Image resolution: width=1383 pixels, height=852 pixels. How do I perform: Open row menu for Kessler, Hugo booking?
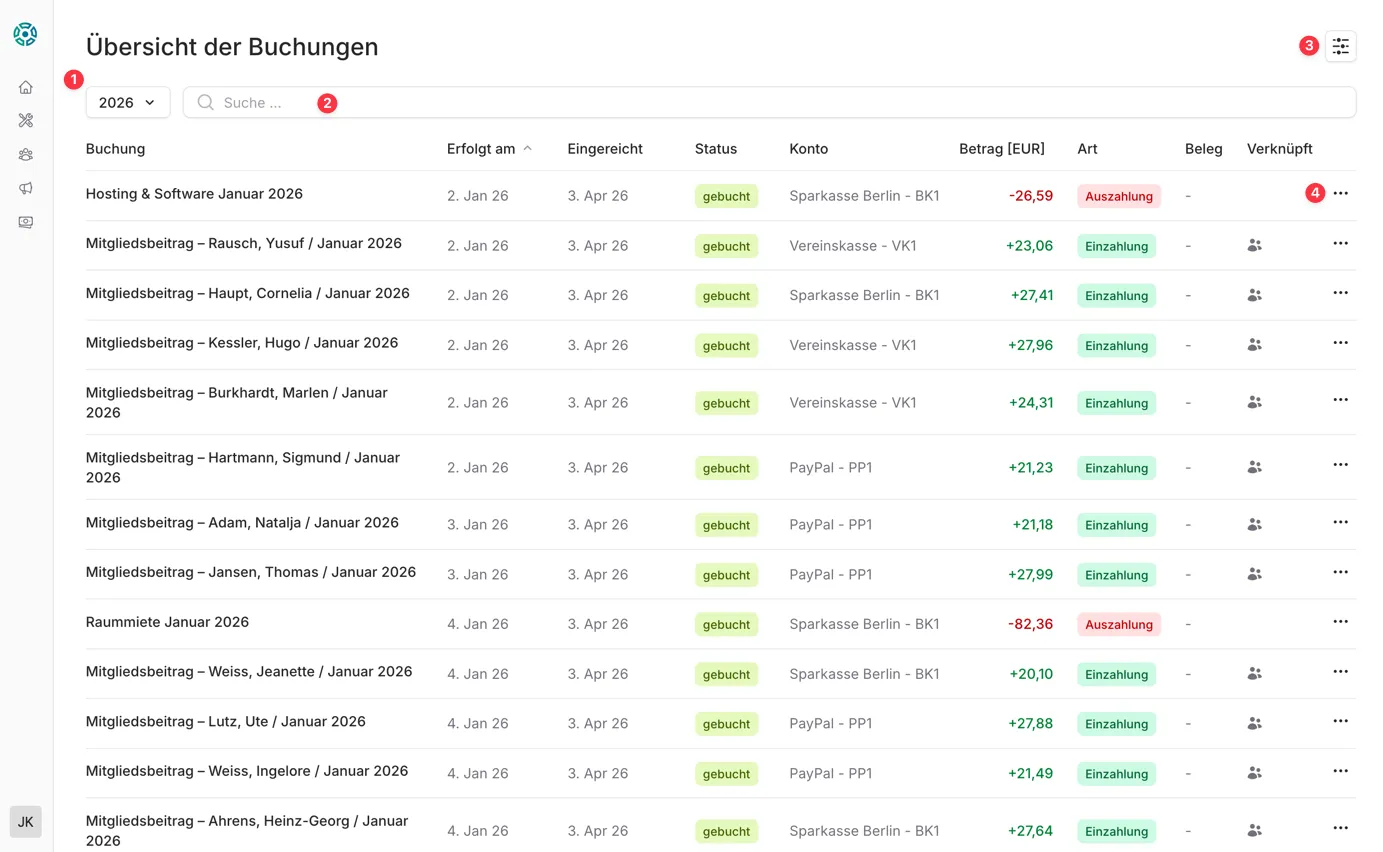coord(1340,343)
